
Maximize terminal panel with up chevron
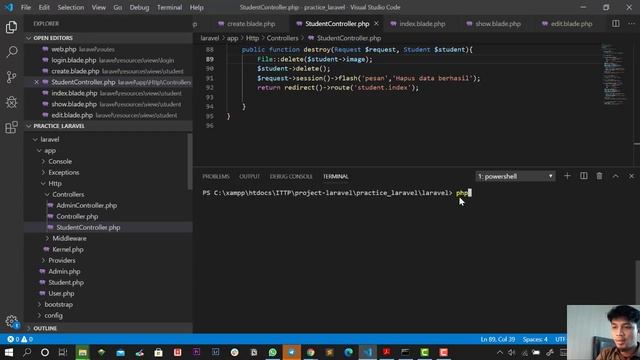[616, 176]
